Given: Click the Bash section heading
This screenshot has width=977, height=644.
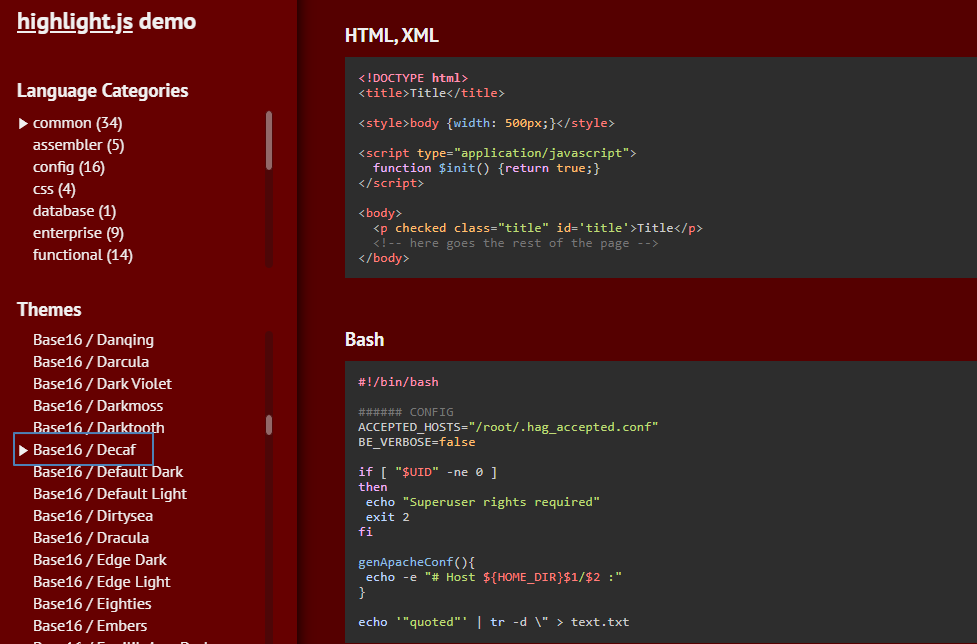Looking at the screenshot, I should 365,339.
